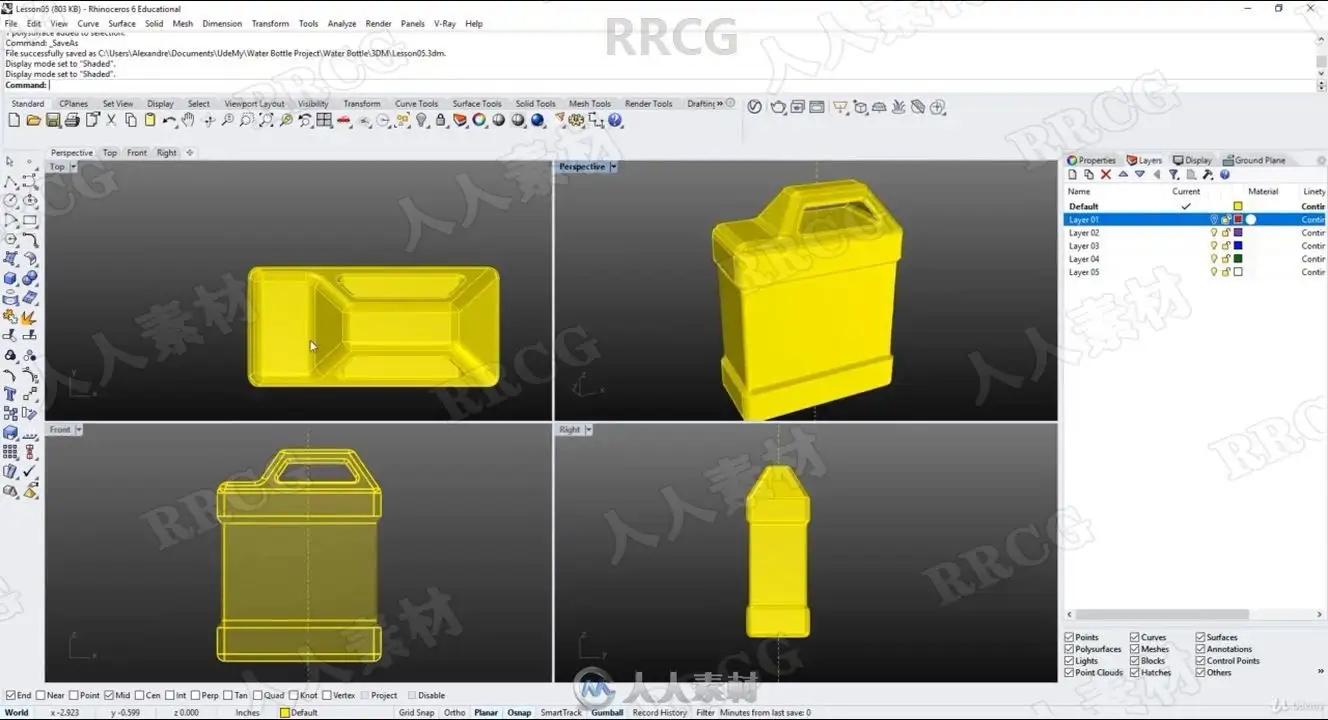Disable the Mid object snap checkbox
The width and height of the screenshot is (1328, 720).
pyautogui.click(x=109, y=695)
